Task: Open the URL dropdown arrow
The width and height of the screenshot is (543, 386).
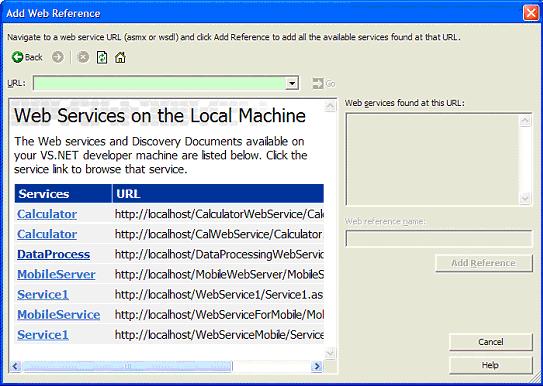Action: [x=292, y=83]
